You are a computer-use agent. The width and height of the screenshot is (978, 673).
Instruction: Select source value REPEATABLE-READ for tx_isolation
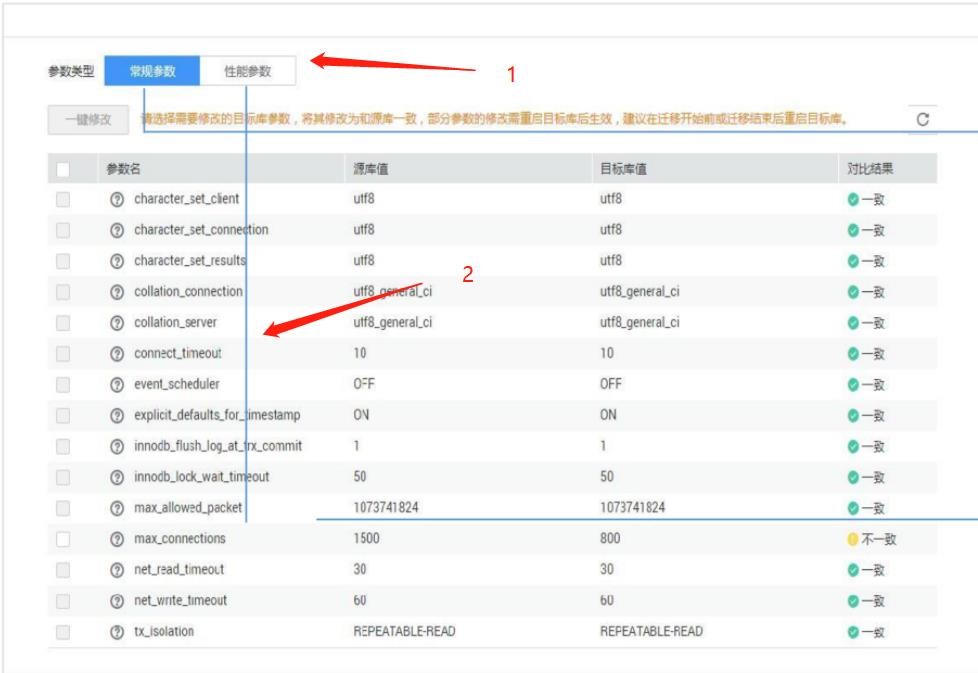(404, 631)
